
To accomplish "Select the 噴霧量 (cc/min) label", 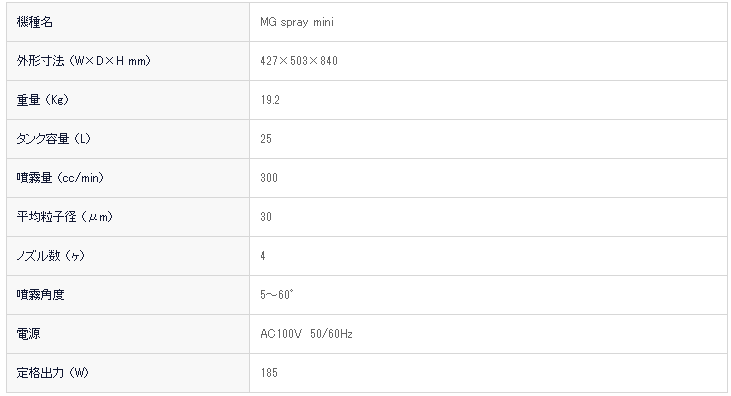I will [60, 178].
